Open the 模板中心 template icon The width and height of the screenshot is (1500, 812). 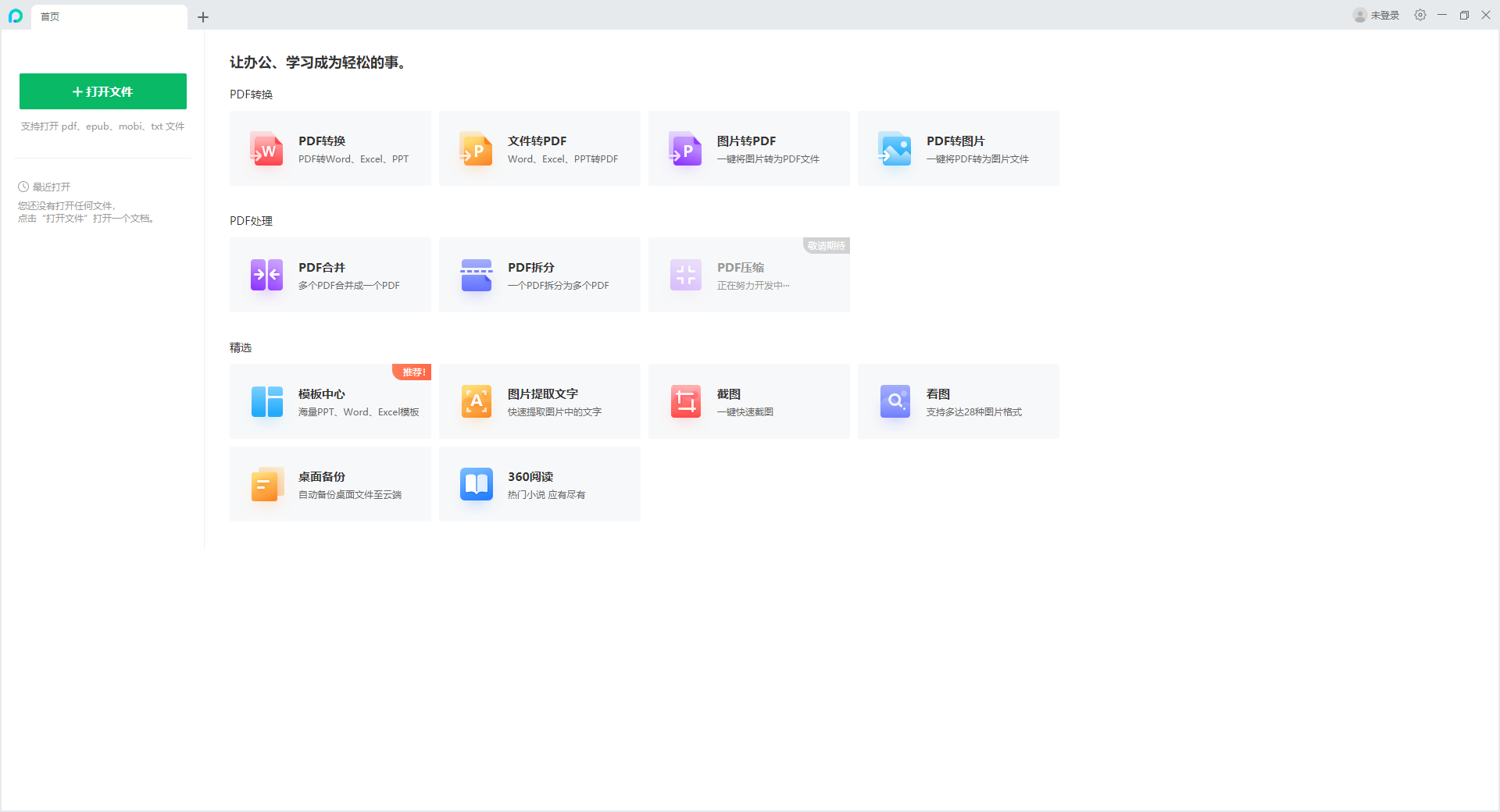[x=266, y=401]
